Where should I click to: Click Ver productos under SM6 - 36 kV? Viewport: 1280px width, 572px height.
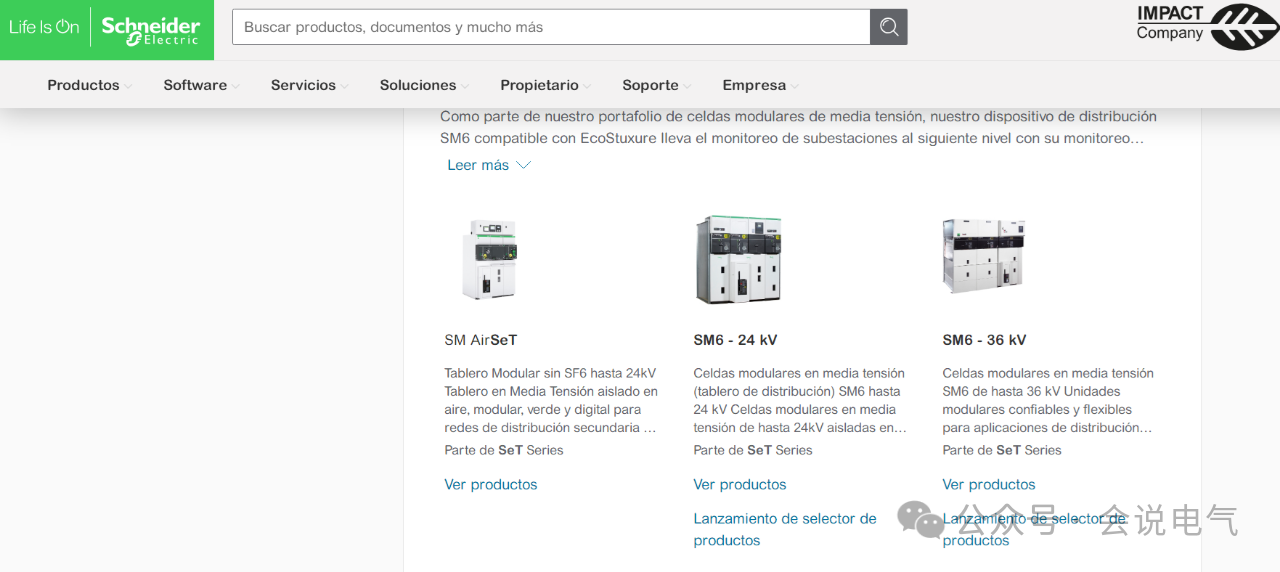[989, 484]
